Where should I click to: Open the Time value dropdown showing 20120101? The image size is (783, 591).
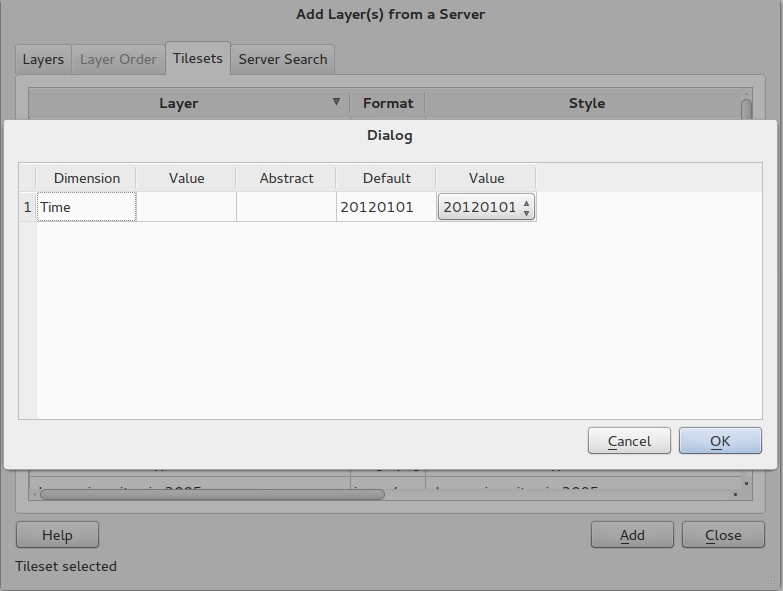click(x=486, y=207)
